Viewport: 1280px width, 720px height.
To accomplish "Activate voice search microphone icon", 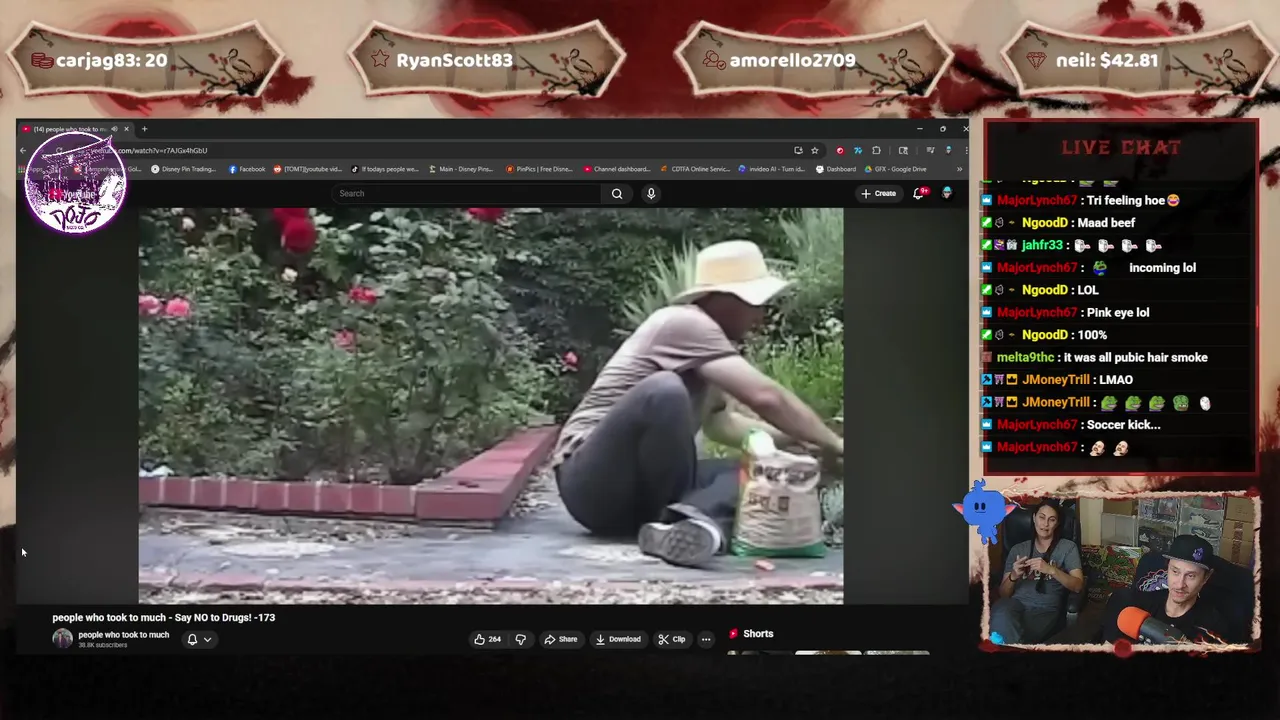I will tap(651, 194).
